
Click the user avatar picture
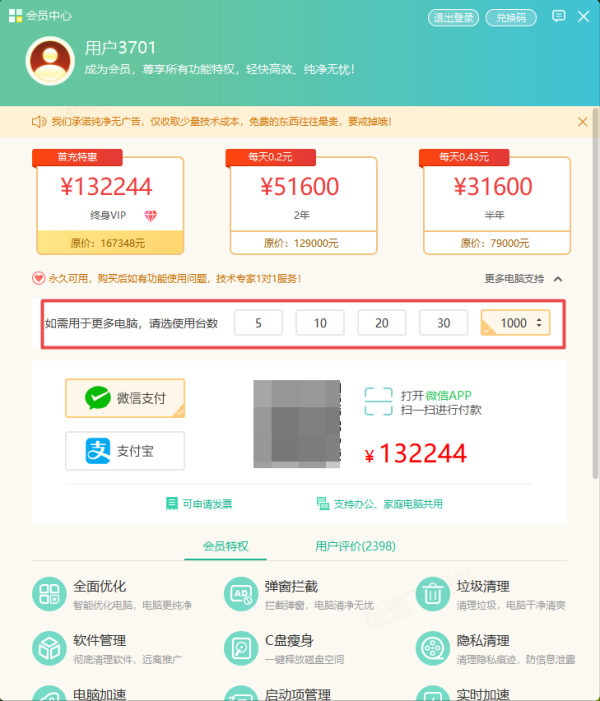pyautogui.click(x=50, y=61)
